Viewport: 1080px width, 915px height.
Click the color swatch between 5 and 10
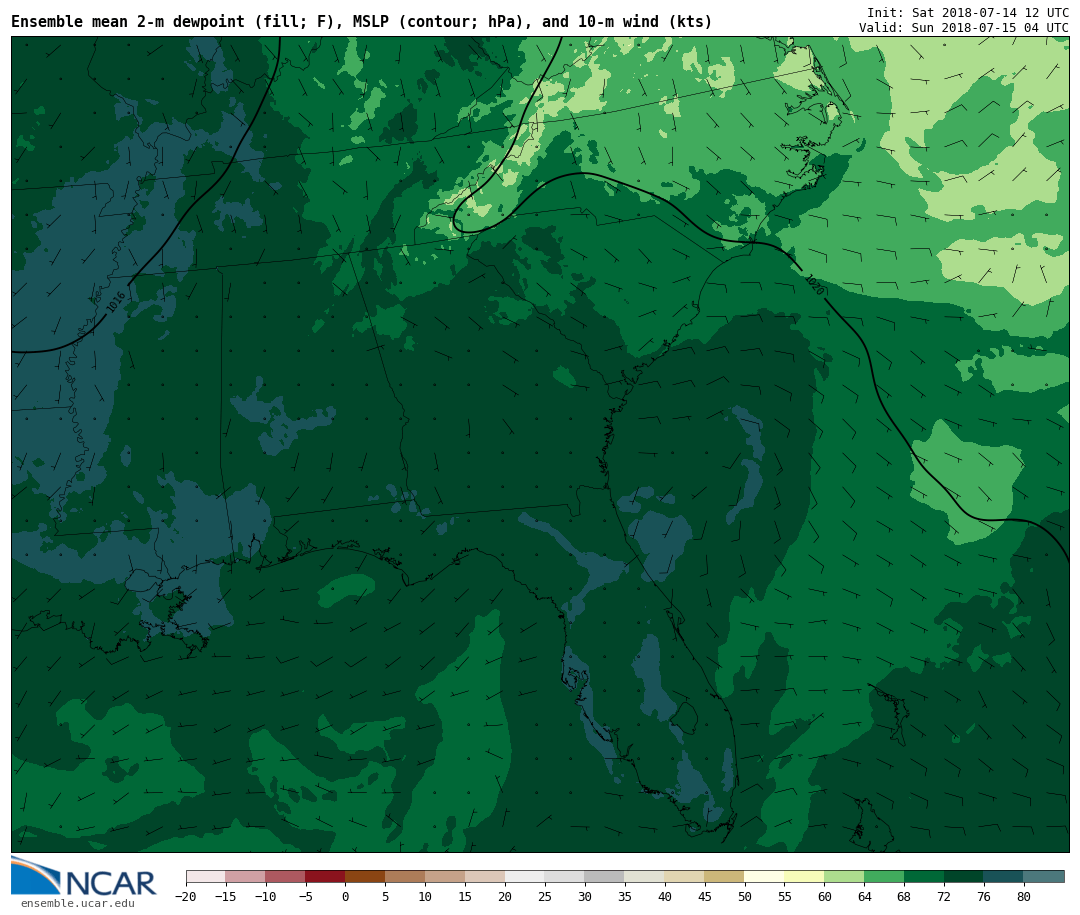tap(405, 876)
